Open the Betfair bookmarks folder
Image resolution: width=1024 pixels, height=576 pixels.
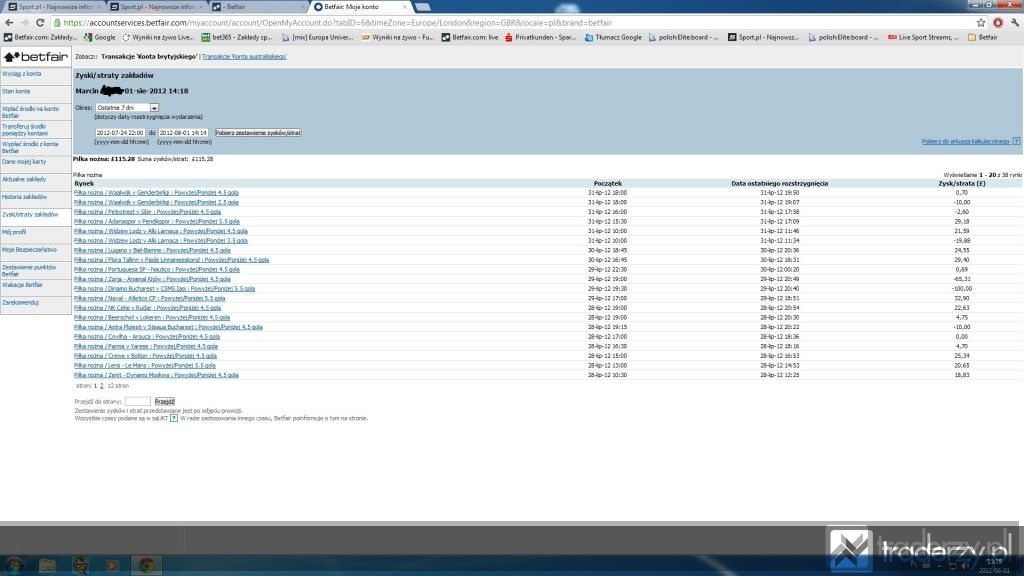pos(983,37)
